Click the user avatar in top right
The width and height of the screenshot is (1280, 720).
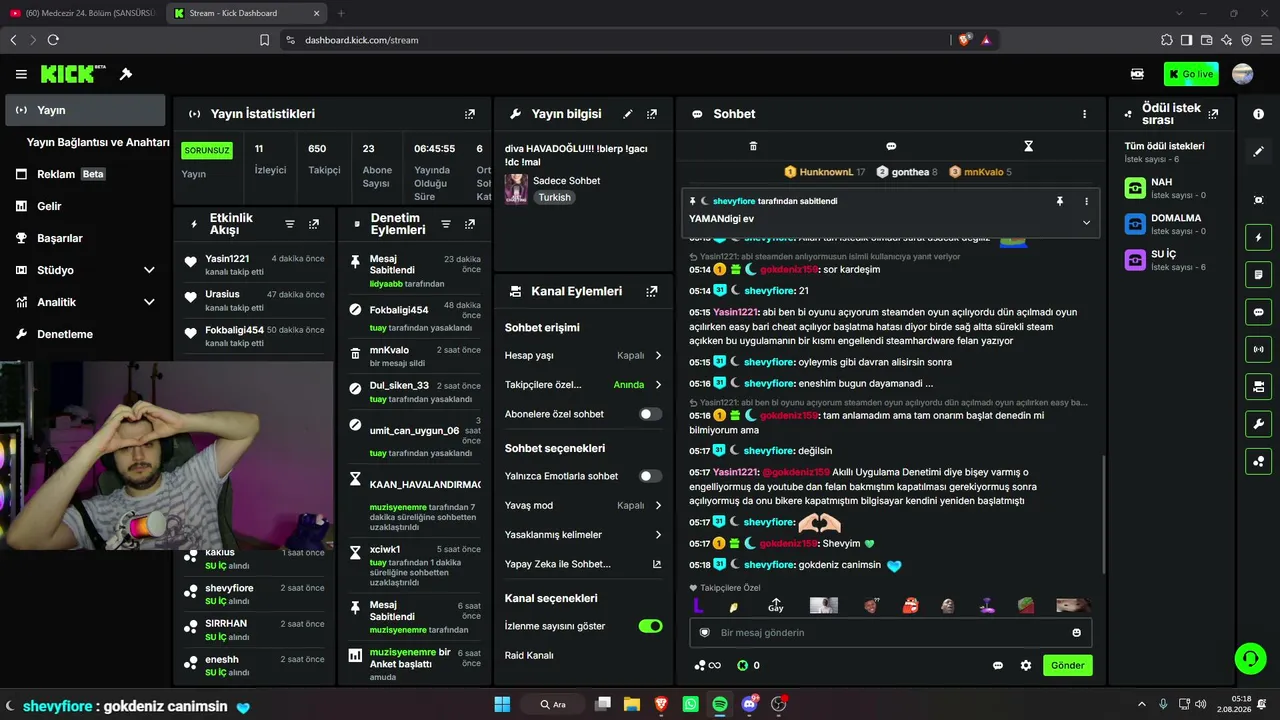click(1243, 74)
